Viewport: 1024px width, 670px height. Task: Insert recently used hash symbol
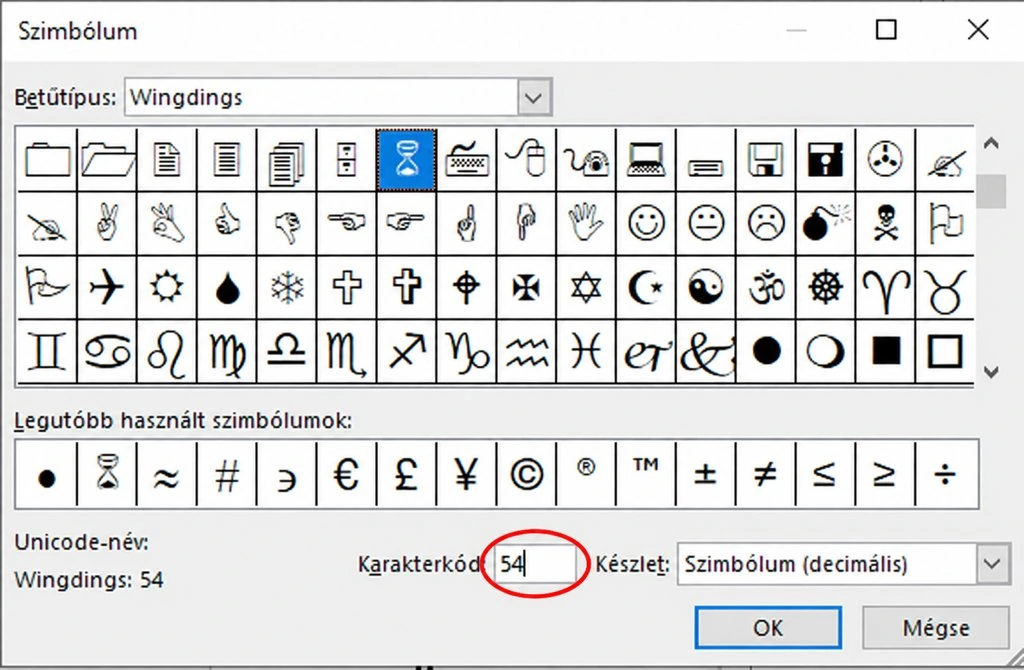pyautogui.click(x=227, y=475)
